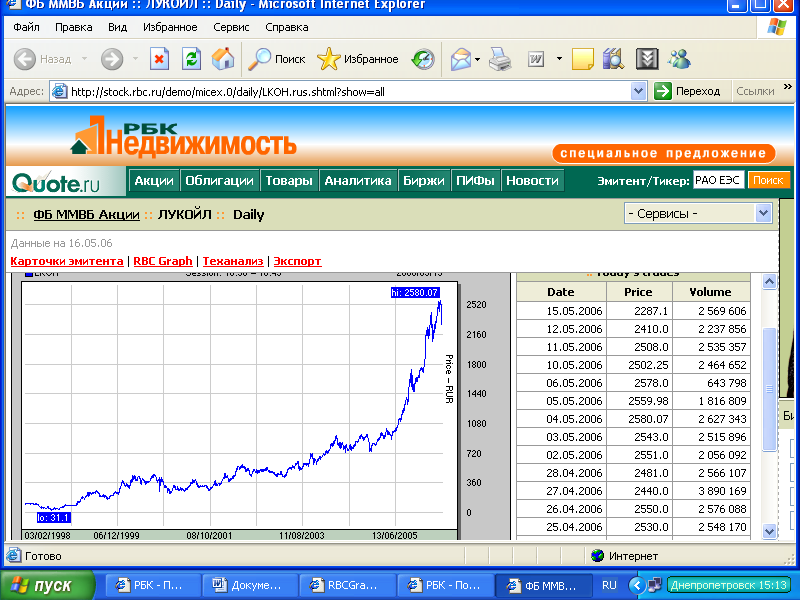Click the Mail envelope icon
This screenshot has height=600, width=800.
[x=461, y=59]
